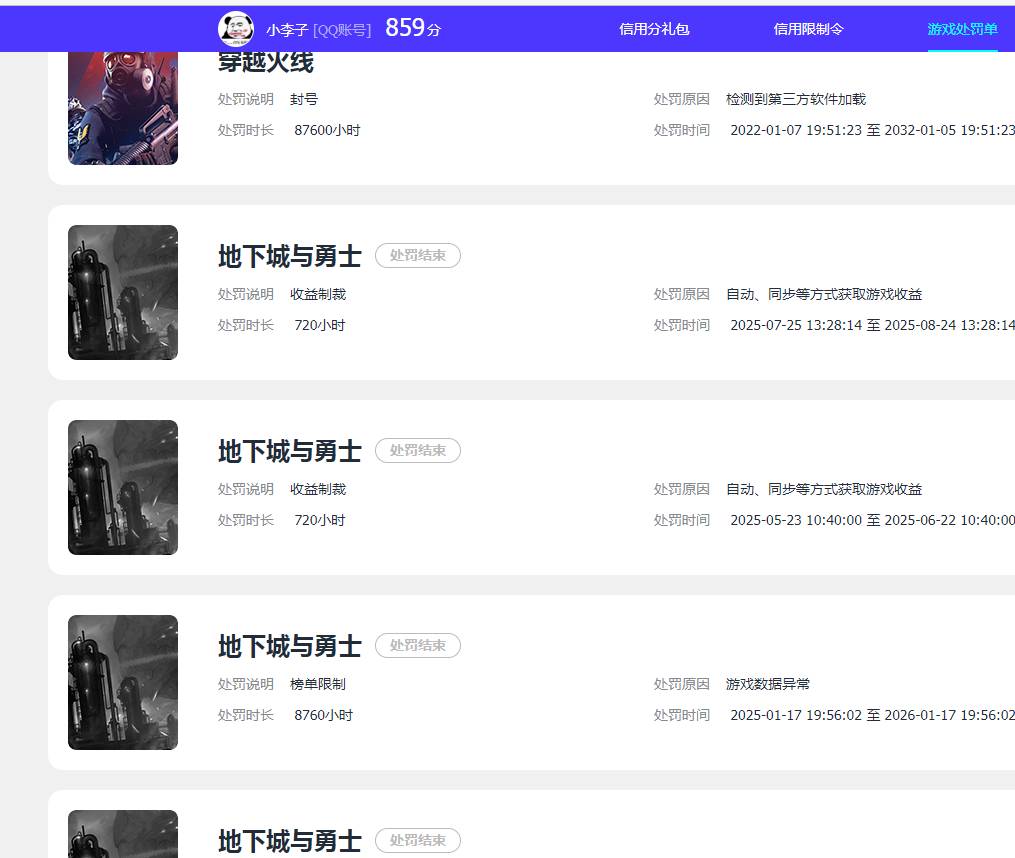Click the 地下城与勇士 title of the 8760小时 penalty

[x=289, y=646]
